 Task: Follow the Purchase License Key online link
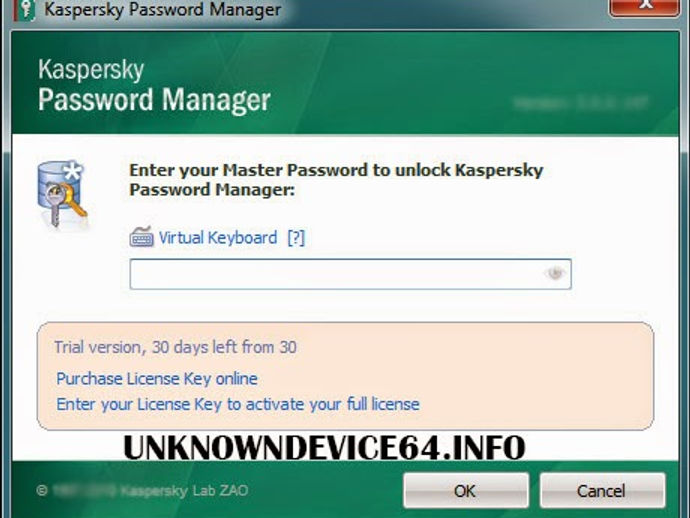click(x=157, y=379)
